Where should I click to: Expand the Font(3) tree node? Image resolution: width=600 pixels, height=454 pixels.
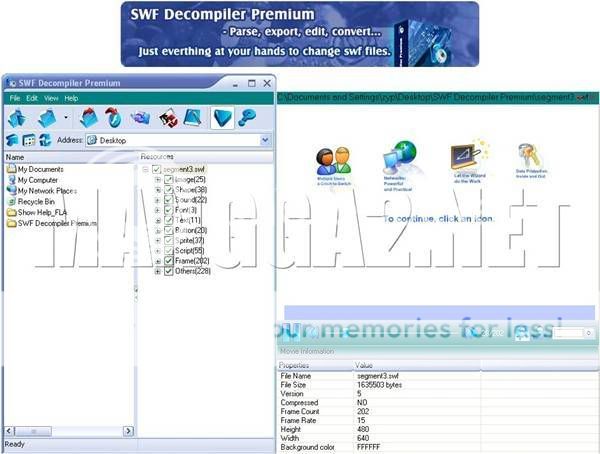(158, 210)
